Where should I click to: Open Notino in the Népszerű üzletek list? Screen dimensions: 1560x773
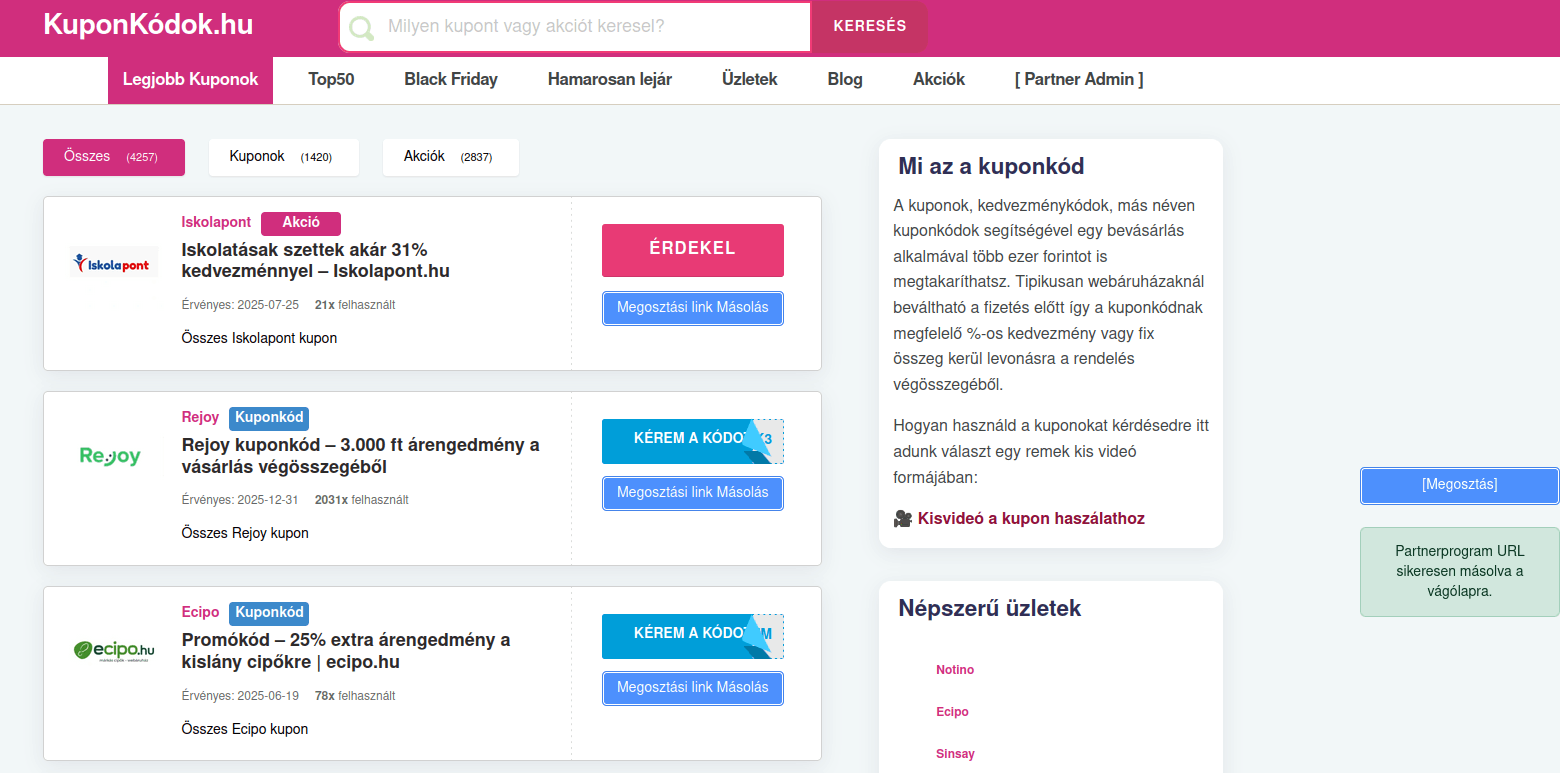coord(955,670)
